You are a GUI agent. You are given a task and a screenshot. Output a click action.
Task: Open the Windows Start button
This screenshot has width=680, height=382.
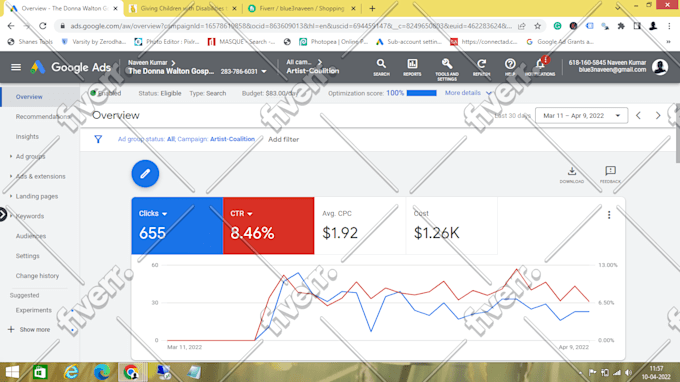tap(12, 372)
